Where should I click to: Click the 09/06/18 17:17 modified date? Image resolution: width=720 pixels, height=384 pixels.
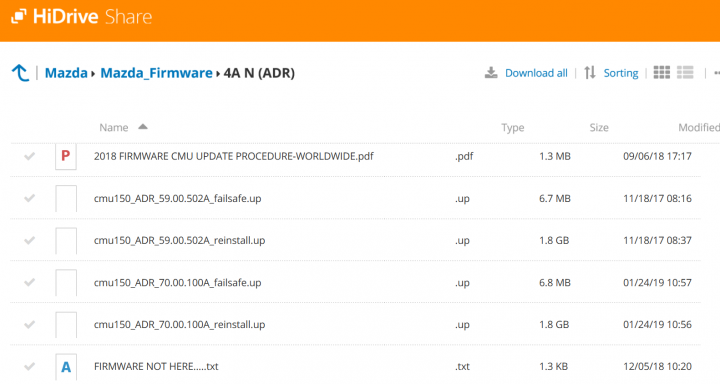[x=657, y=156]
